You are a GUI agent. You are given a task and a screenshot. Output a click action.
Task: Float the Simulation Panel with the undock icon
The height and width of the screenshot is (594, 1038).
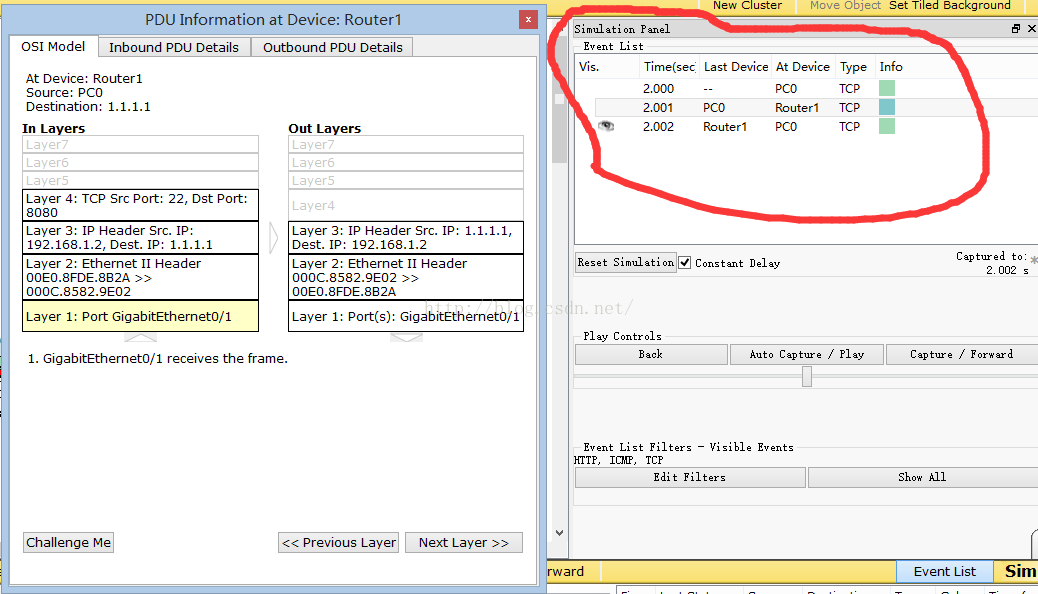1017,29
